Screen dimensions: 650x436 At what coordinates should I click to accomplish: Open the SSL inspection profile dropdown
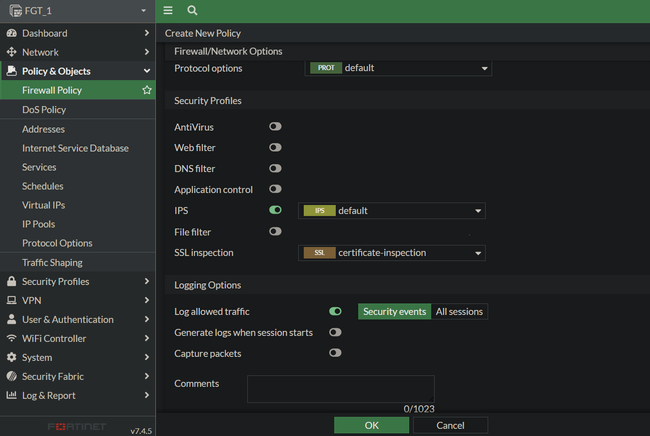[393, 253]
